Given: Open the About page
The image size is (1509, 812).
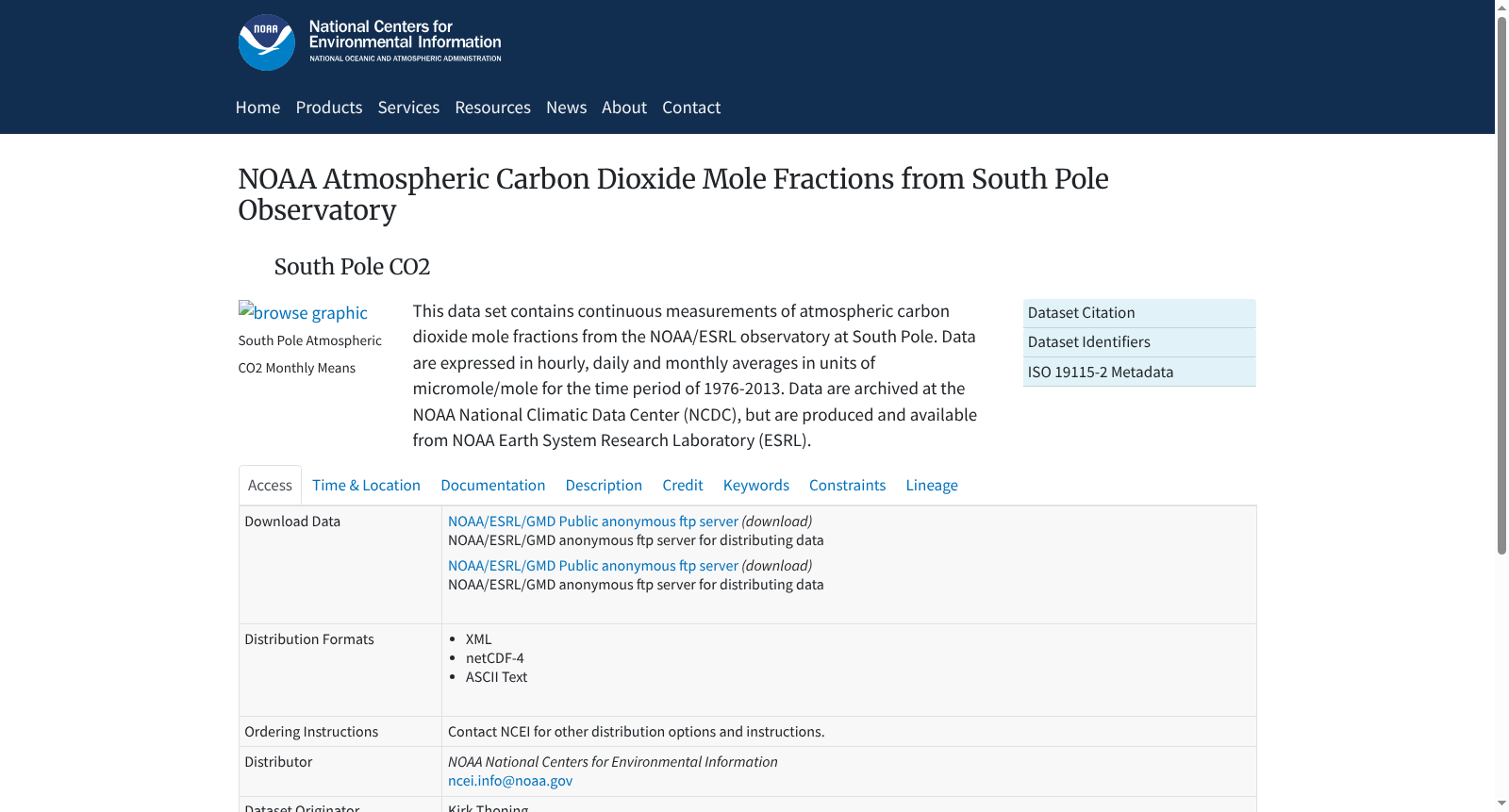Looking at the screenshot, I should coord(624,108).
